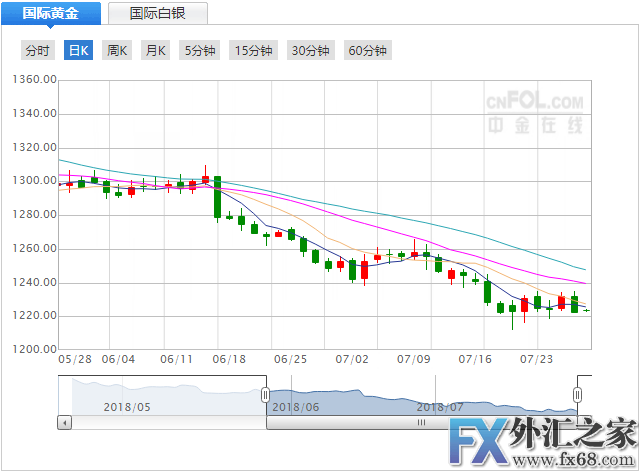Click the 2018/06 label in navigator

[x=295, y=407]
